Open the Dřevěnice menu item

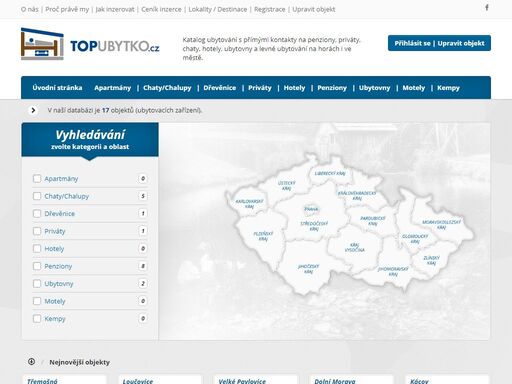[x=220, y=88]
